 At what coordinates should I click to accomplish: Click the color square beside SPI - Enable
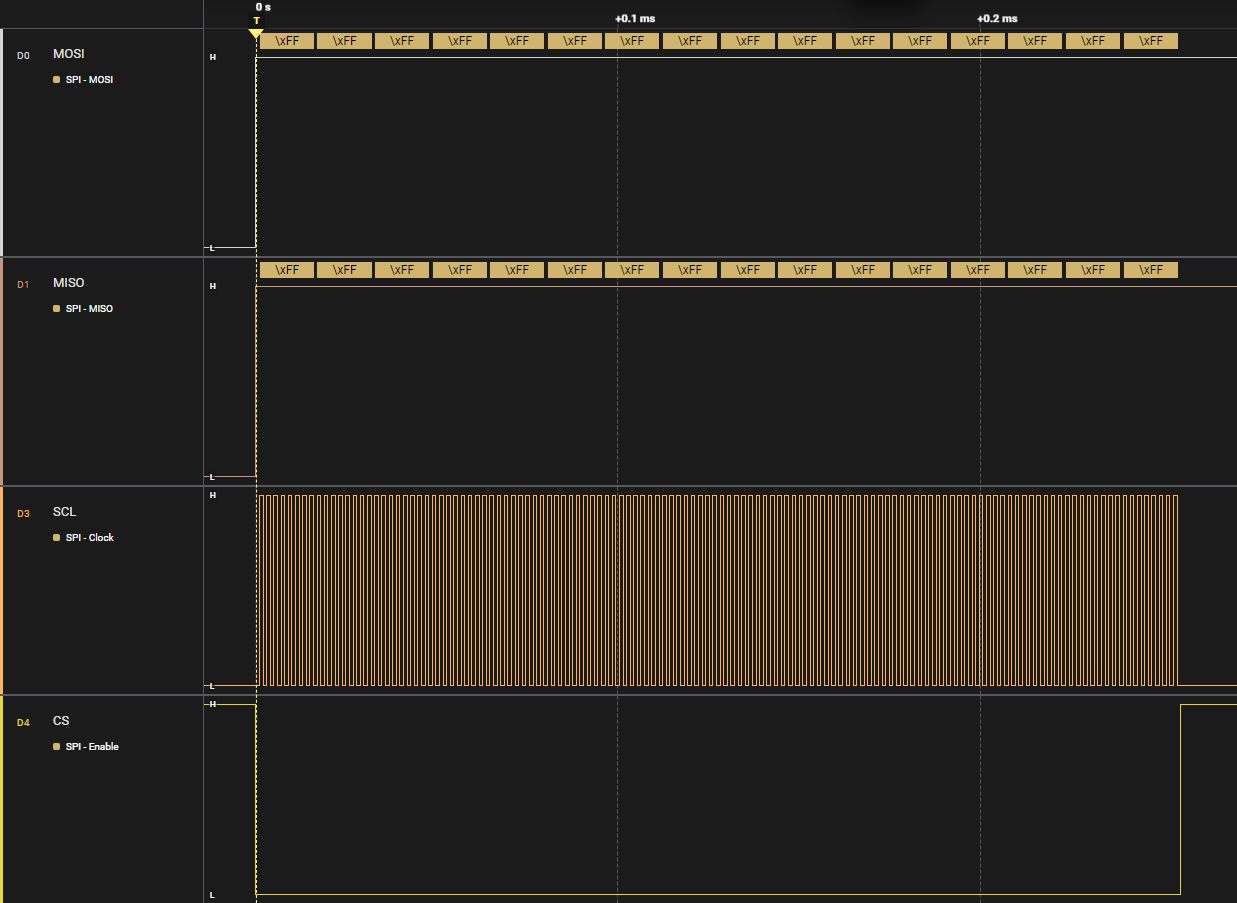pyautogui.click(x=57, y=747)
